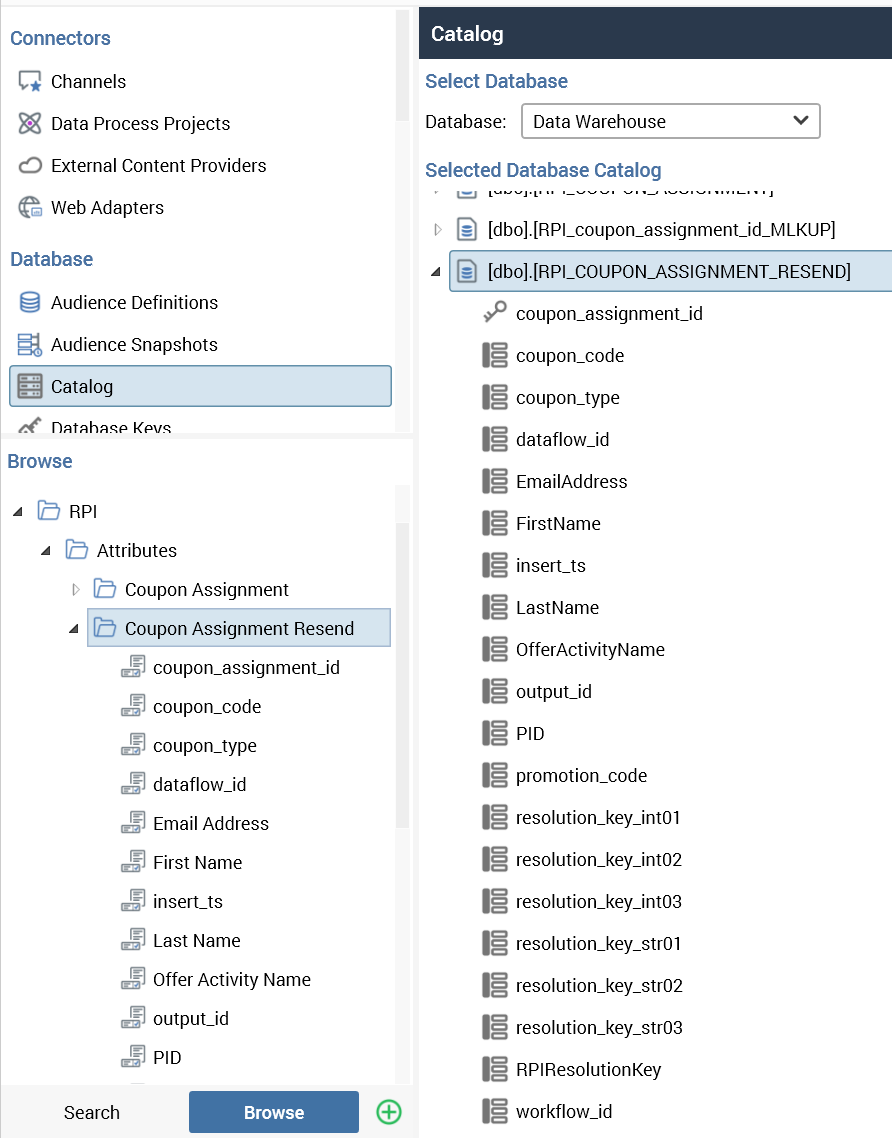Collapse the RPI_COUPON_ASSIGNMENT_RESEND table node

pyautogui.click(x=435, y=272)
